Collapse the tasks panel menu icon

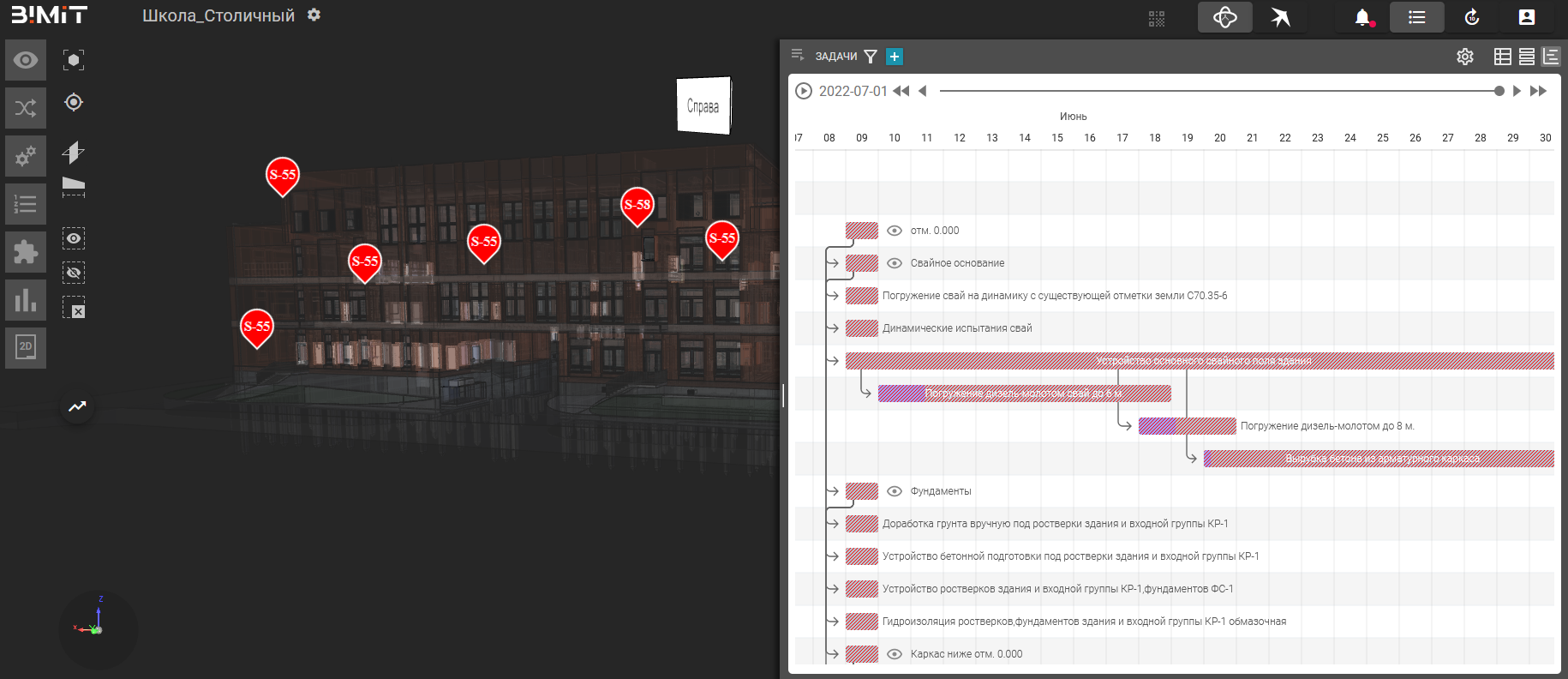click(x=798, y=56)
